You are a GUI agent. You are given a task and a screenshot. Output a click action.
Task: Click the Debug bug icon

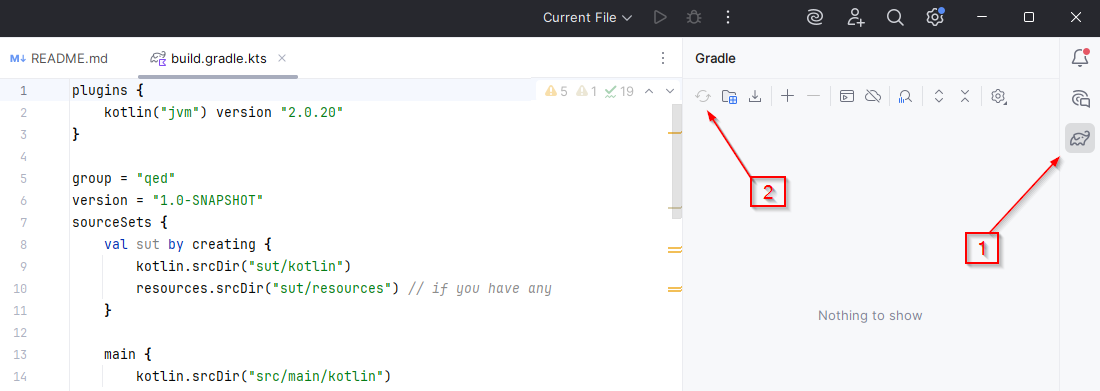(694, 18)
